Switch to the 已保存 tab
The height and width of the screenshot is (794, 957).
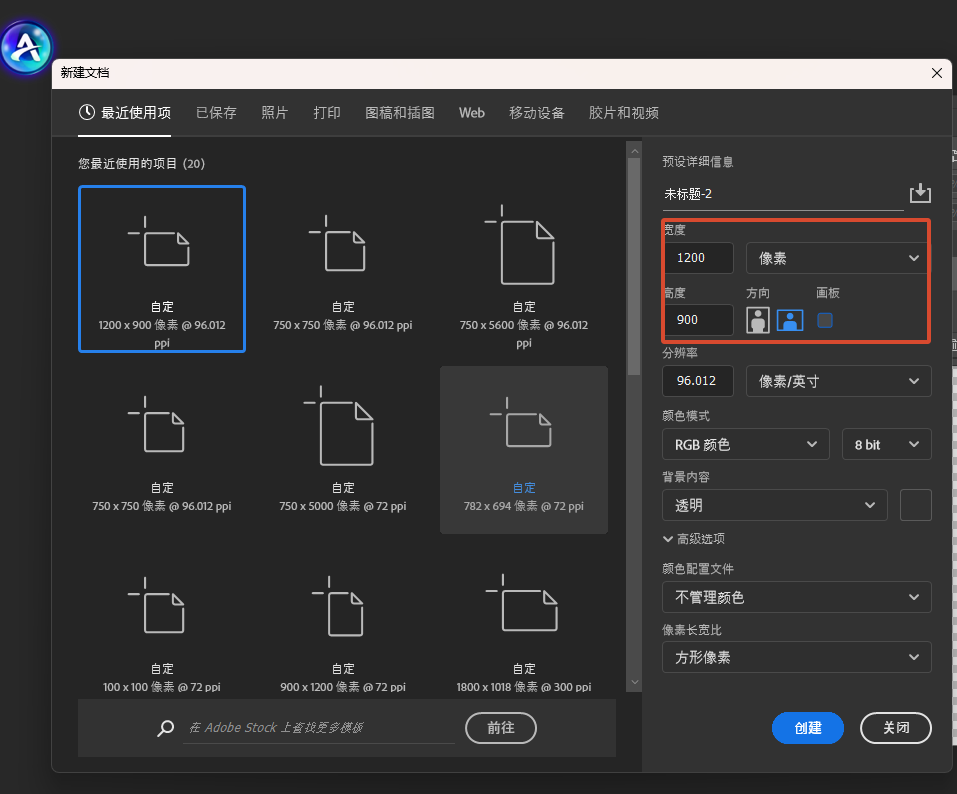216,113
